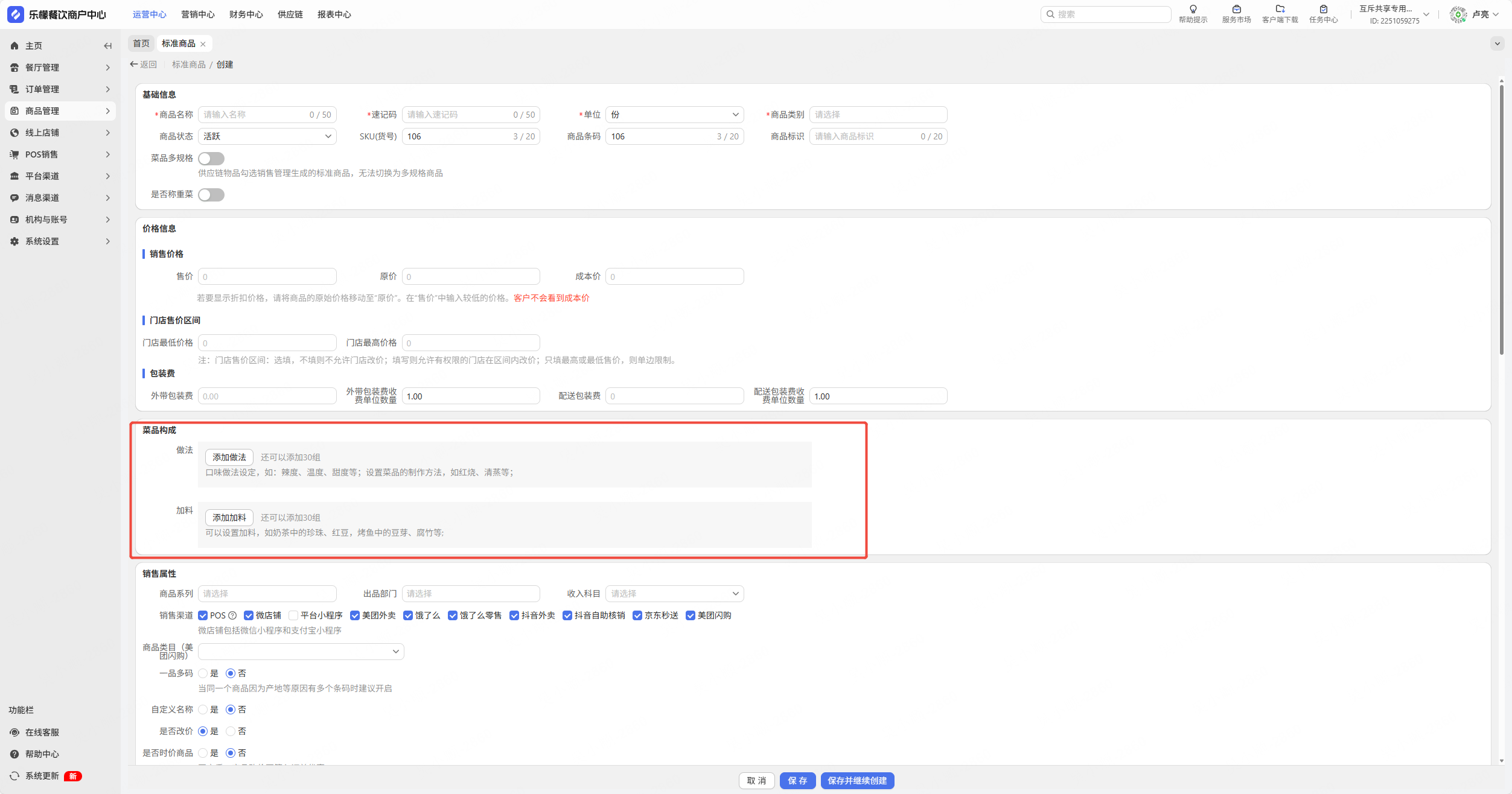This screenshot has width=1512, height=794.
Task: Open the 任务中心 clipboard icon
Action: 1323,10
